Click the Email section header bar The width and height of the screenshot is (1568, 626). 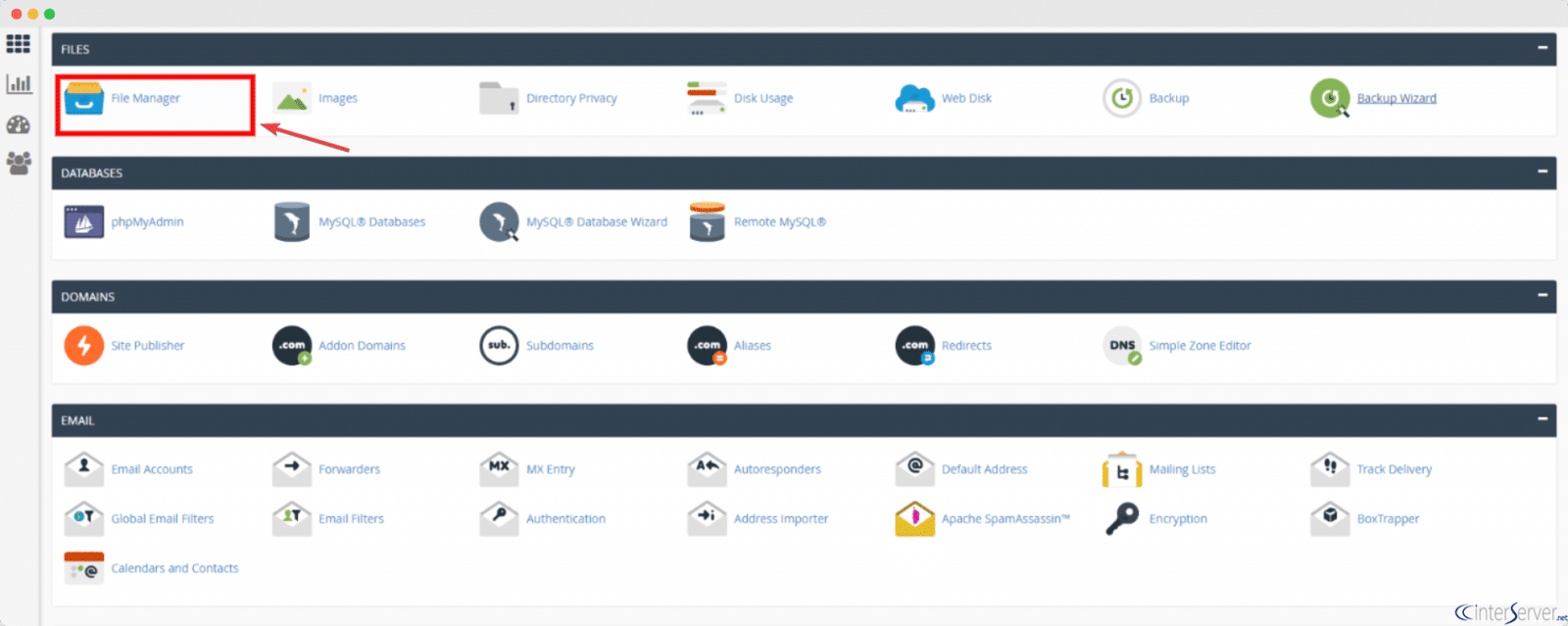coord(804,420)
